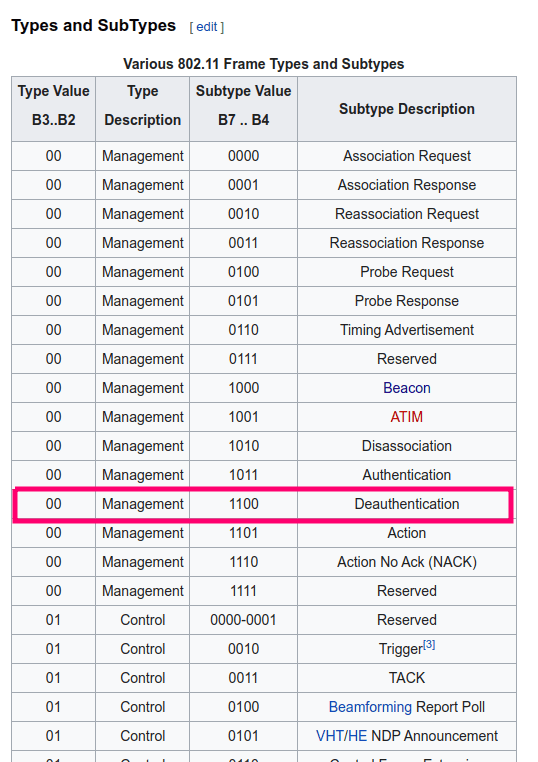This screenshot has height=762, width=538.
Task: Click the Types and SubTypes section heading
Action: [x=93, y=25]
